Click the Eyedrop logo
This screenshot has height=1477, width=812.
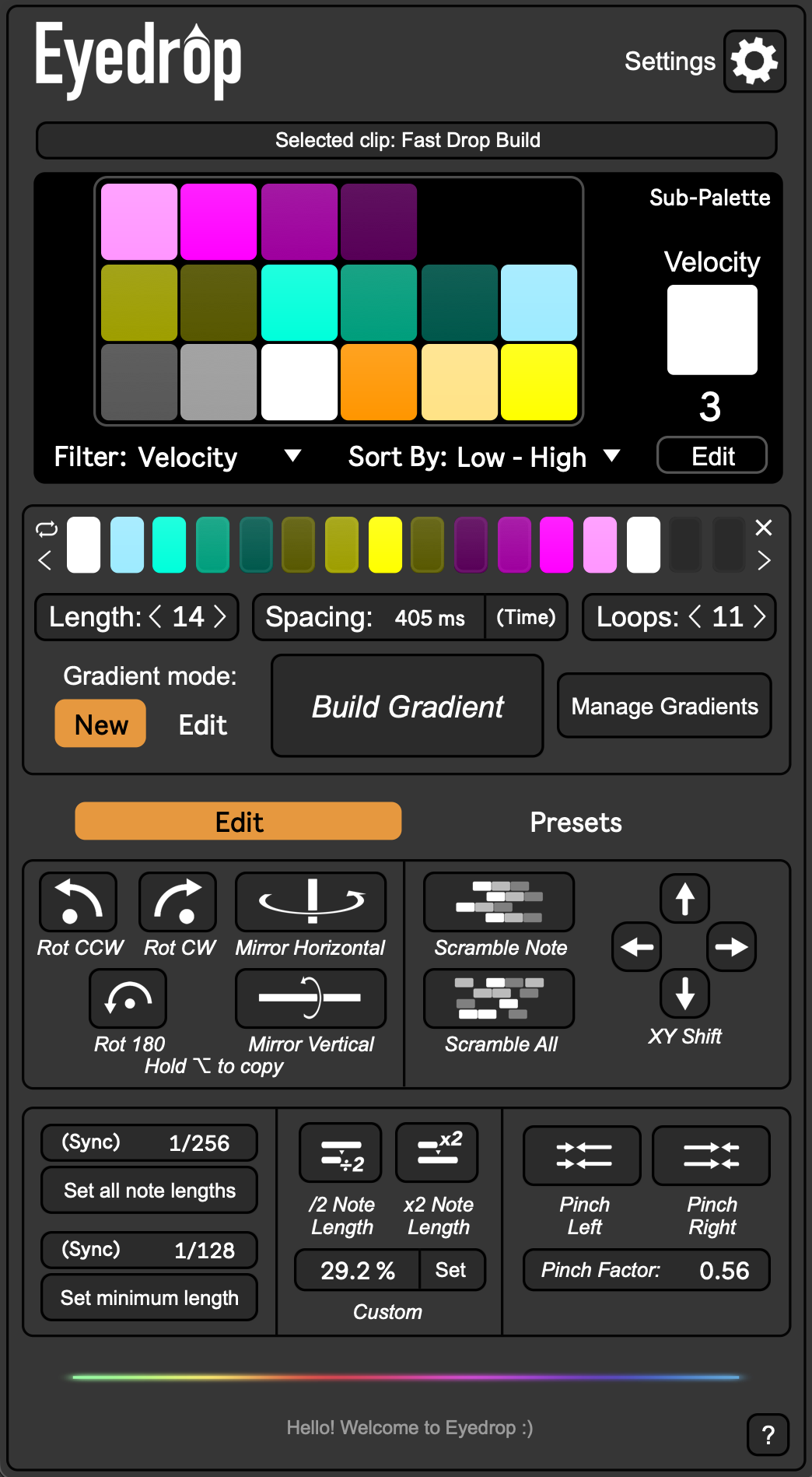(138, 61)
